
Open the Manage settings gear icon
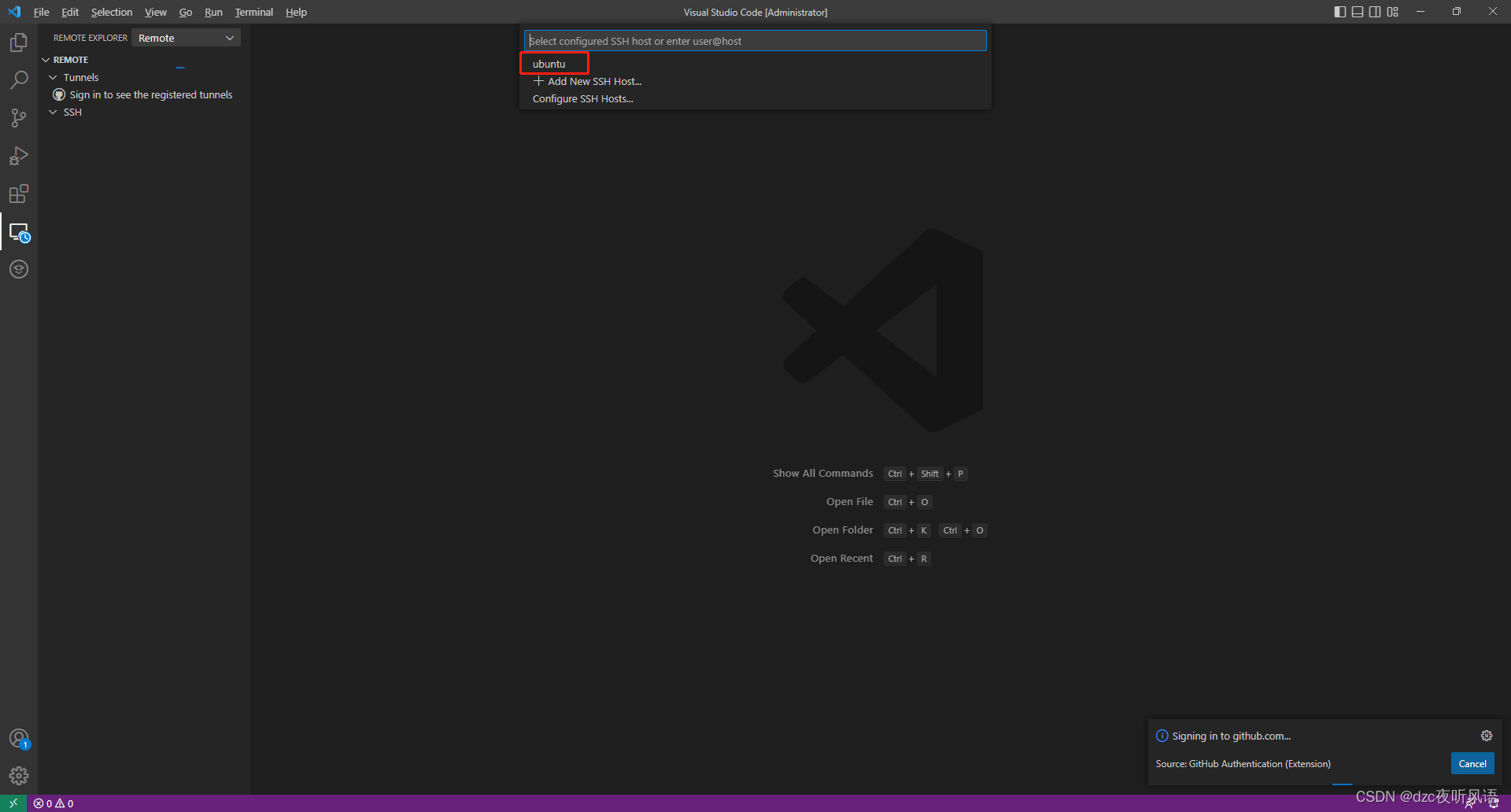pos(18,775)
